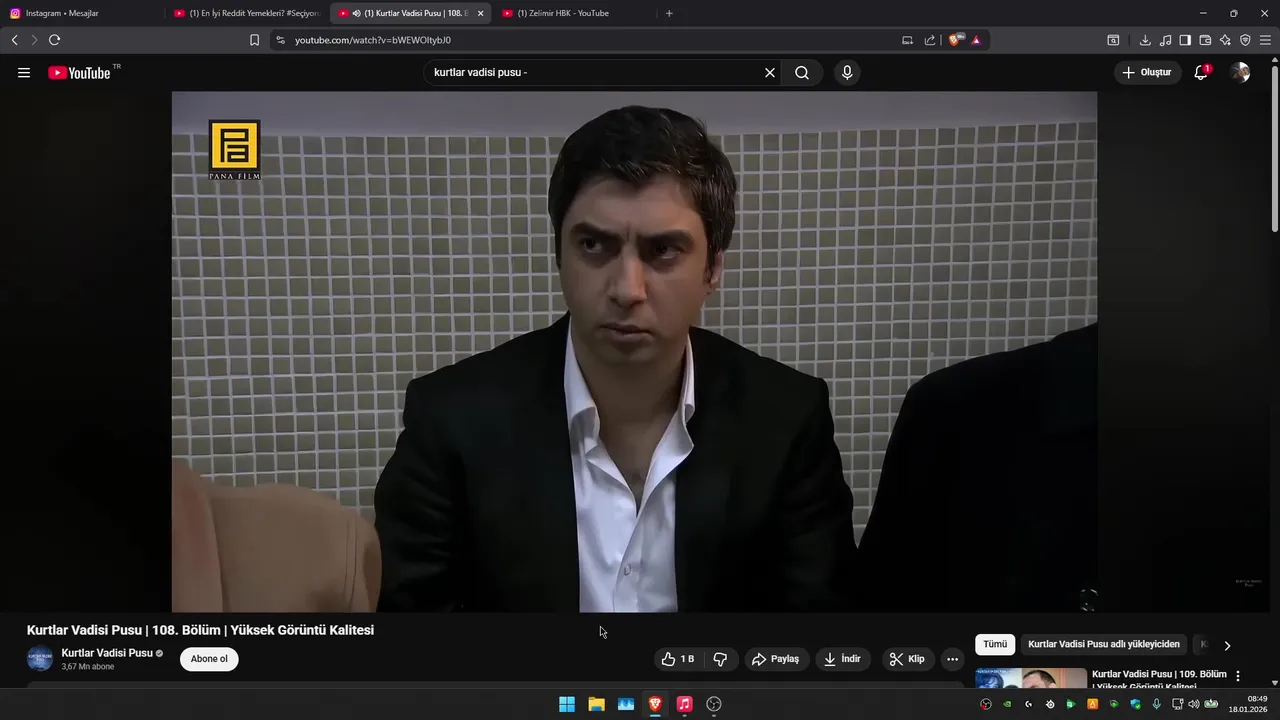Select the Tümü filter chip

(x=995, y=645)
